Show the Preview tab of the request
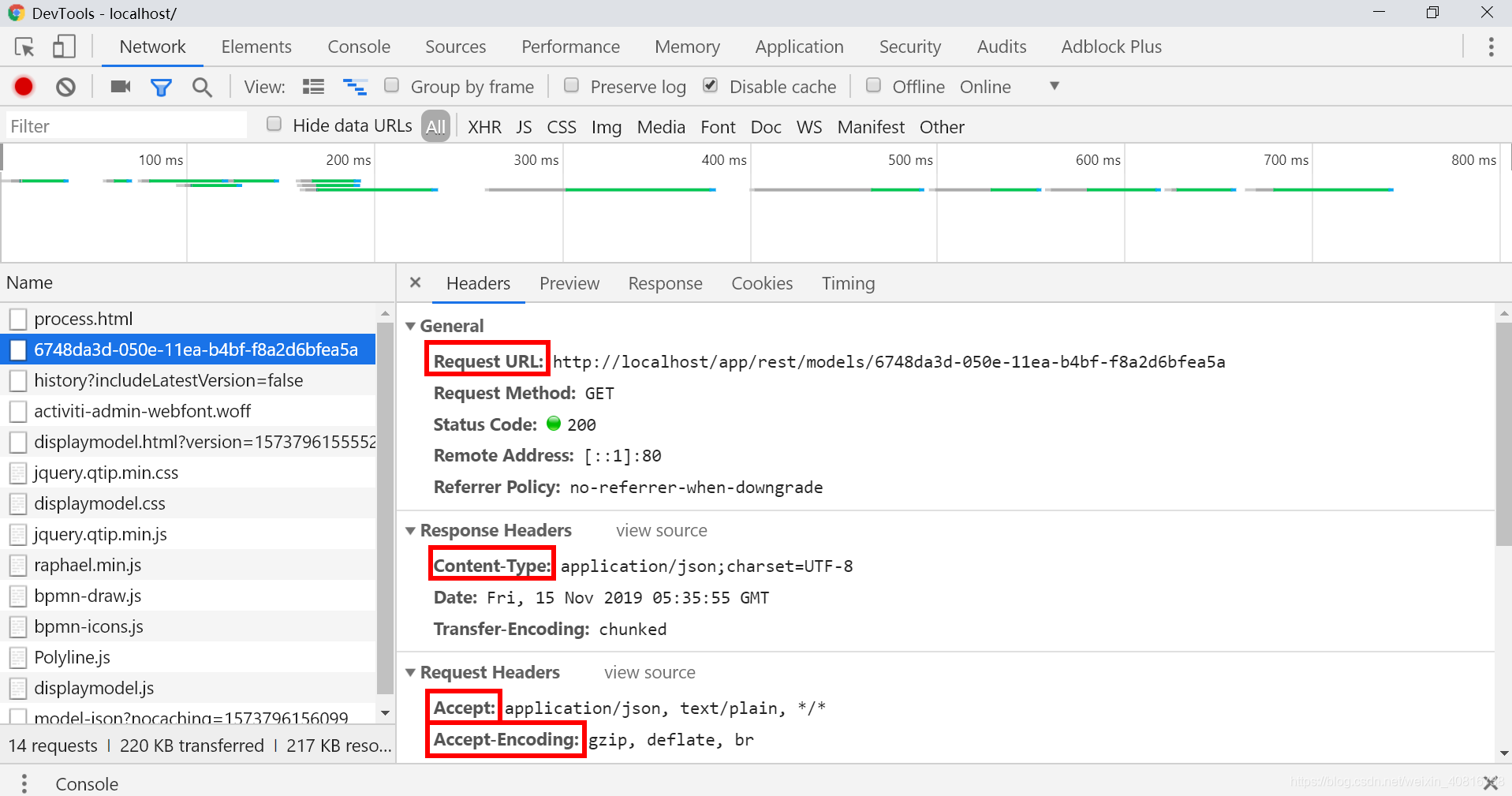The image size is (1512, 796). click(569, 283)
